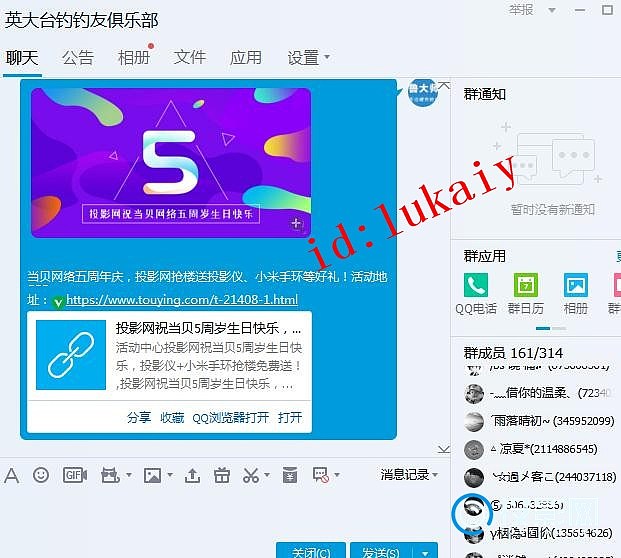Select member 信你的温柔、

pos(539,393)
